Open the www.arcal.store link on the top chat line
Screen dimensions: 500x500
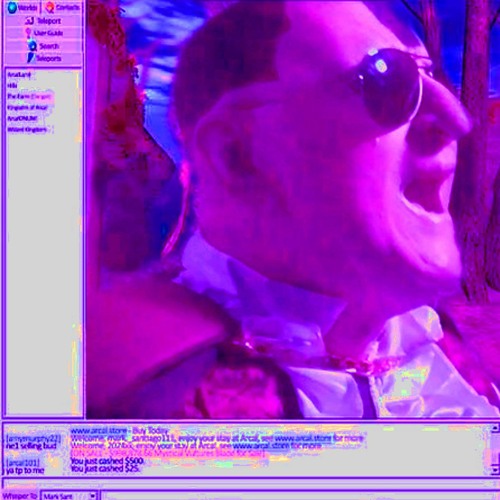tap(99, 431)
